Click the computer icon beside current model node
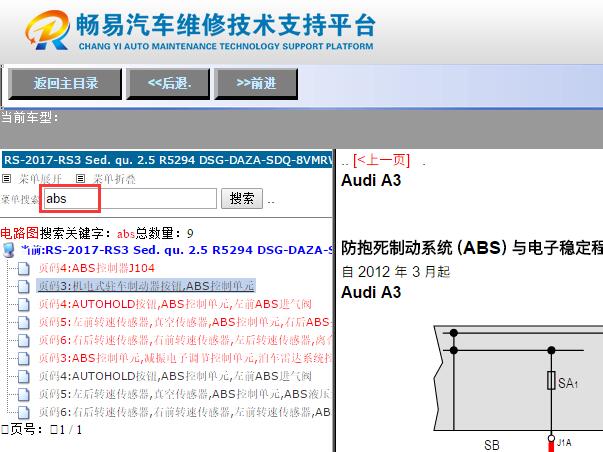This screenshot has width=603, height=452. coord(8,250)
